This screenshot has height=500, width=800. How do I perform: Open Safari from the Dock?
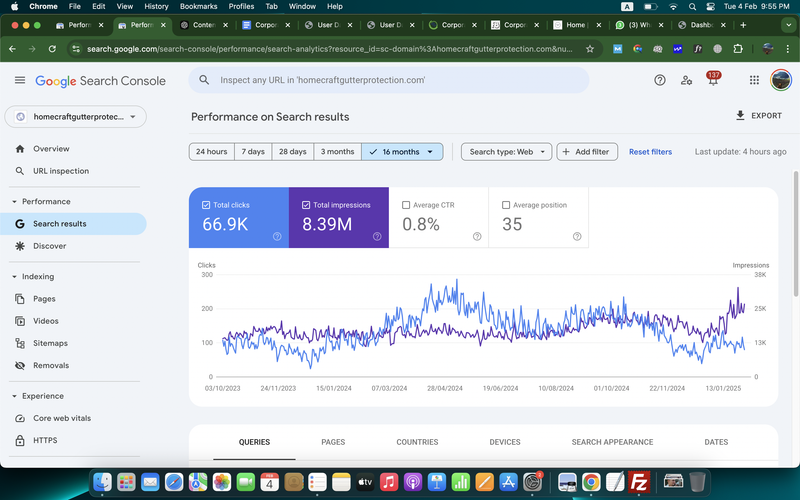(x=174, y=481)
